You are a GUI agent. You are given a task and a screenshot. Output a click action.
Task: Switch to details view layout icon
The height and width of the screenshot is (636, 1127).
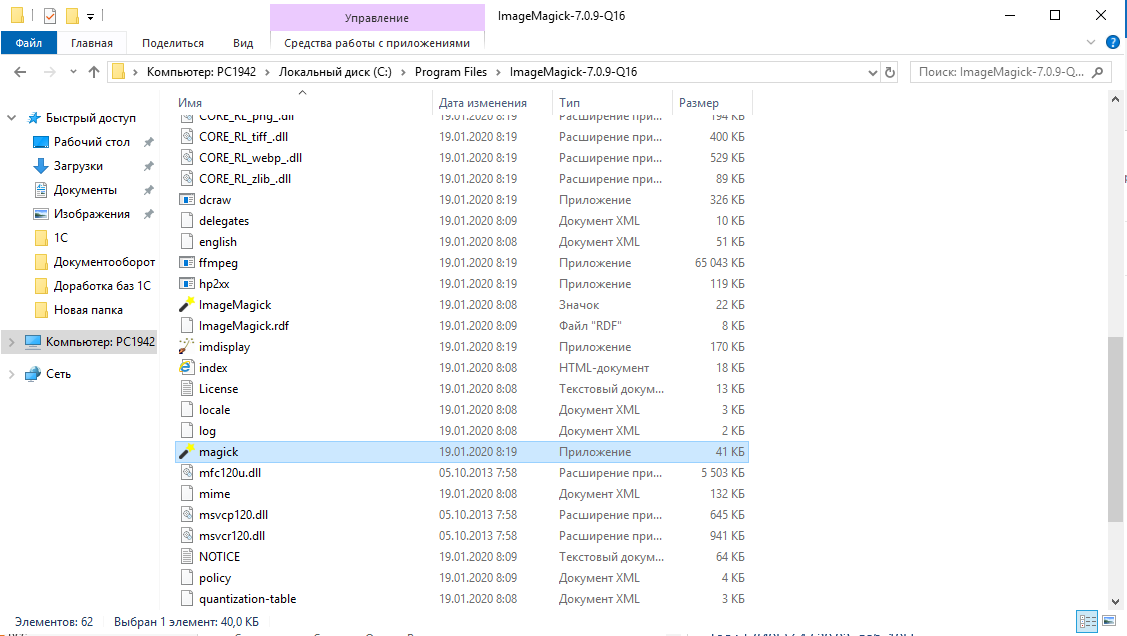tap(1087, 621)
